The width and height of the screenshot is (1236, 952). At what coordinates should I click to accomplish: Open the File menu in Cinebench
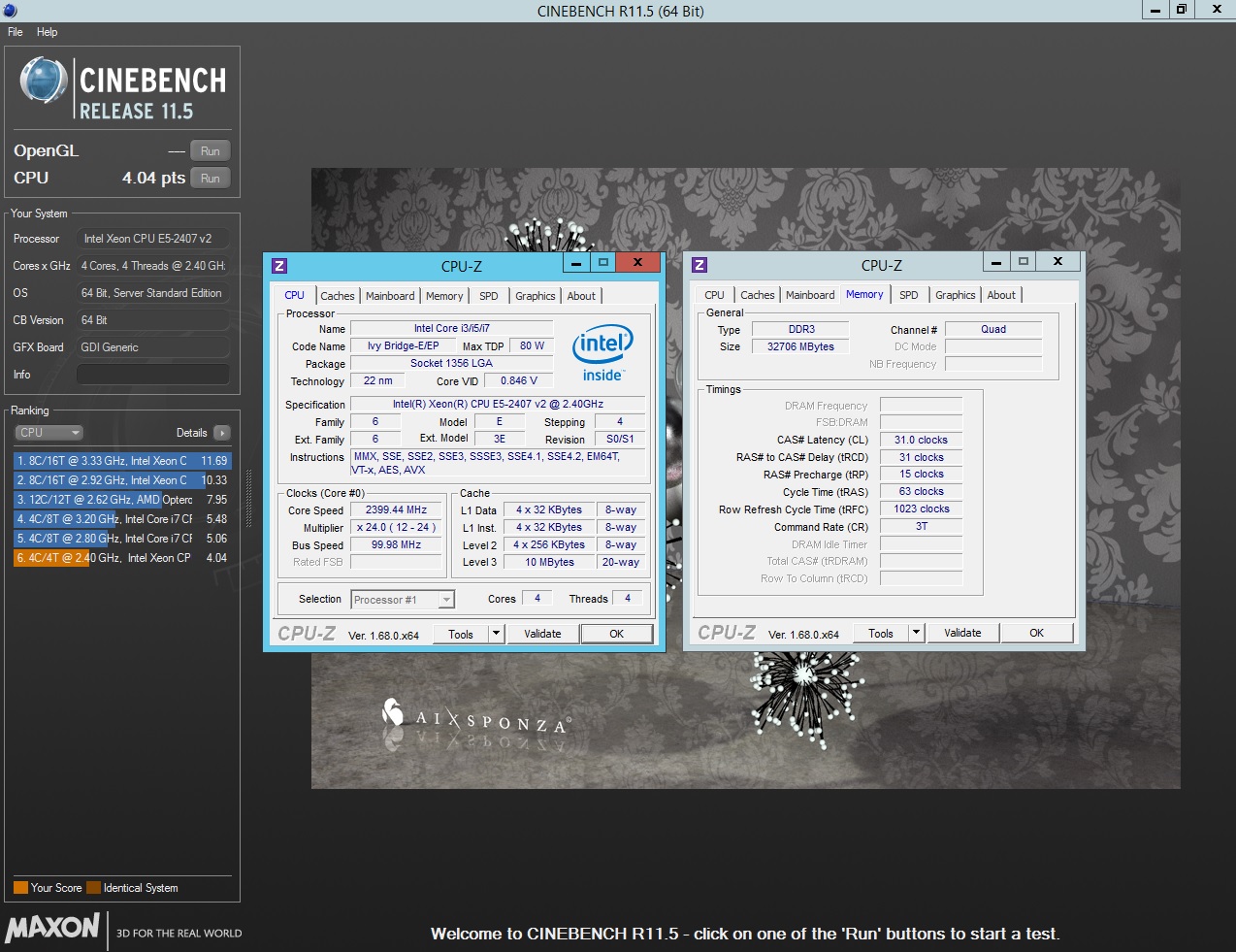[15, 32]
